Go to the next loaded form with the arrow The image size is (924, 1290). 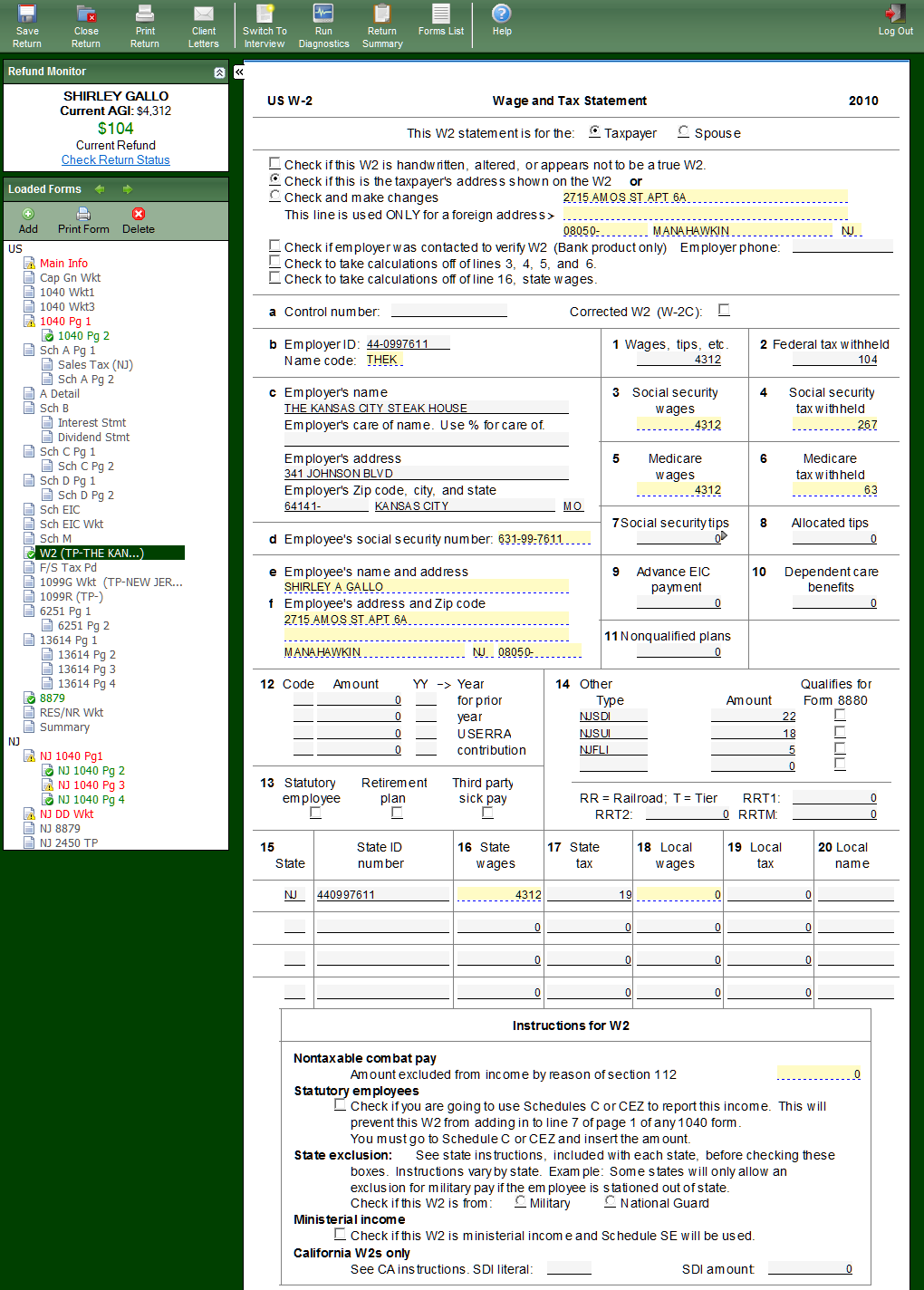point(128,189)
